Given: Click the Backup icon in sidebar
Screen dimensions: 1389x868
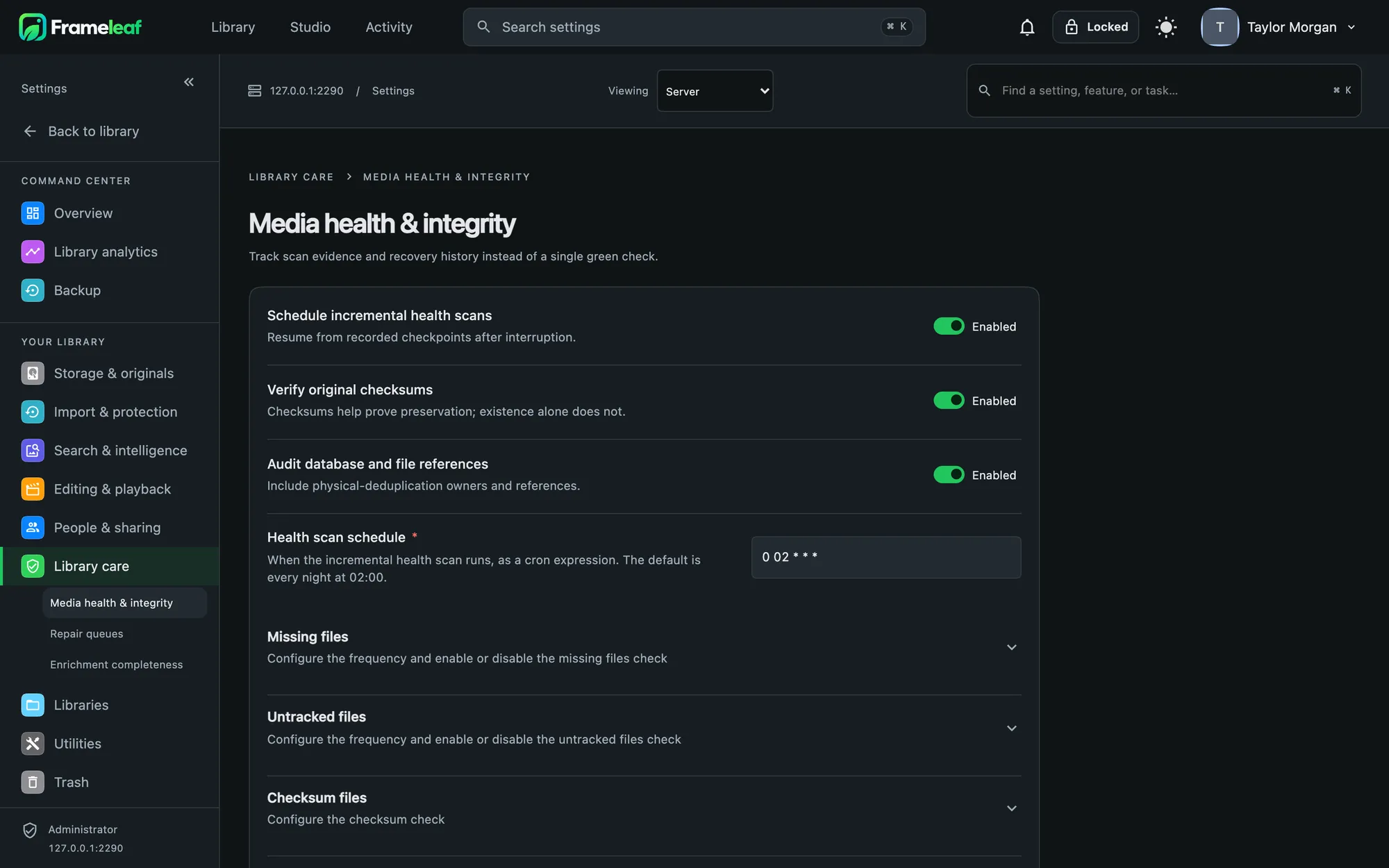Looking at the screenshot, I should (x=33, y=290).
